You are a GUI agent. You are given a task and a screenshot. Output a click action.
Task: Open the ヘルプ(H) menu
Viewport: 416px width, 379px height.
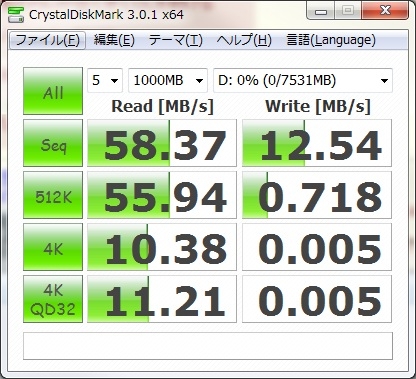click(244, 41)
